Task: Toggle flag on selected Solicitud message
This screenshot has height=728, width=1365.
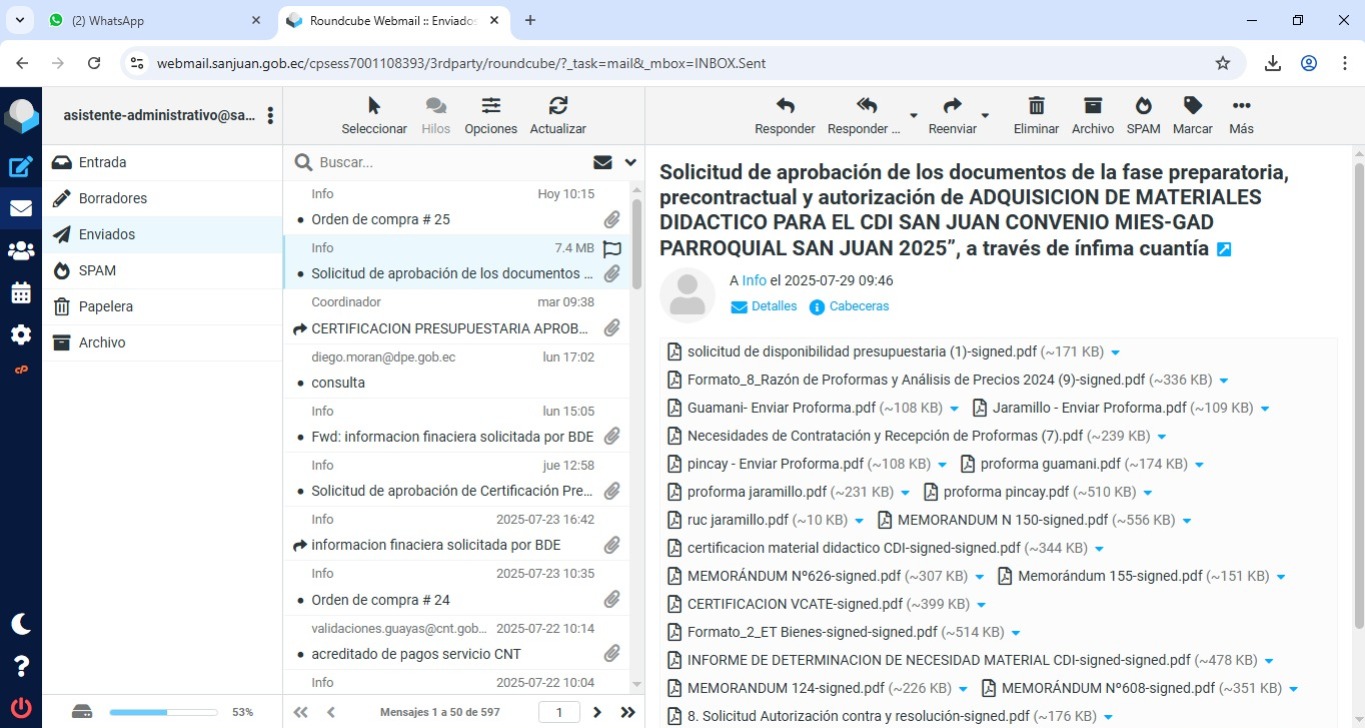Action: (612, 249)
